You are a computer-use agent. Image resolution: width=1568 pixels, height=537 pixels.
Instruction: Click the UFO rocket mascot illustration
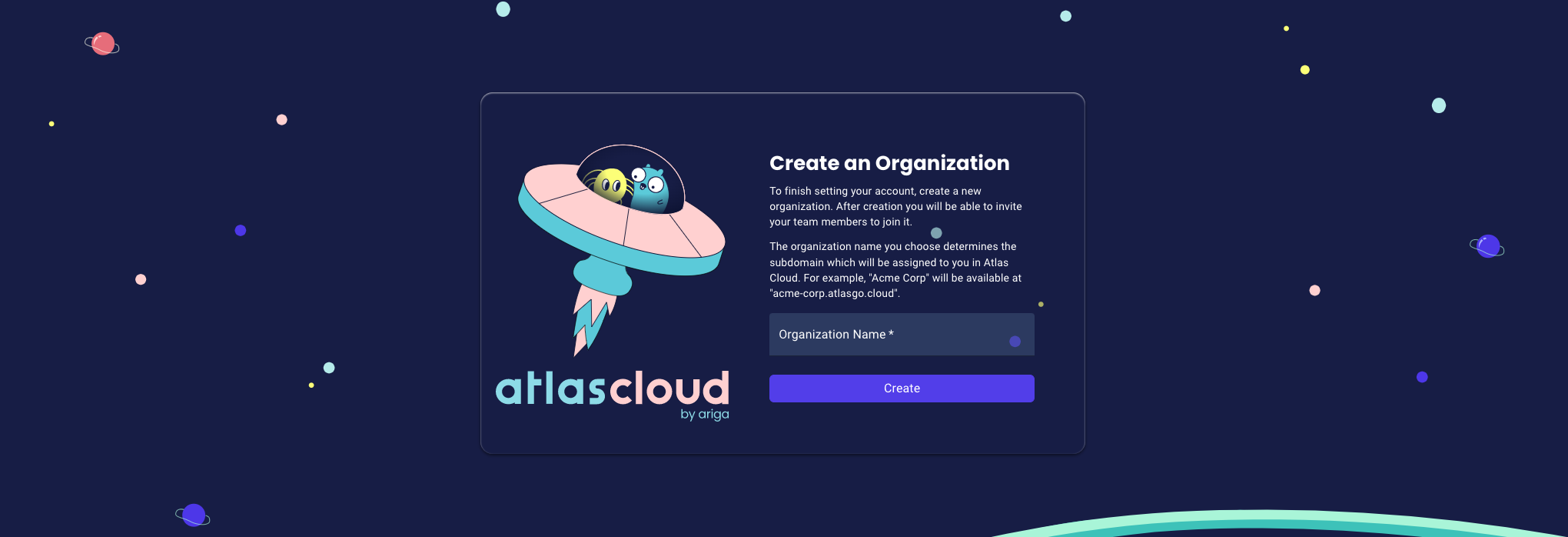[x=621, y=249]
